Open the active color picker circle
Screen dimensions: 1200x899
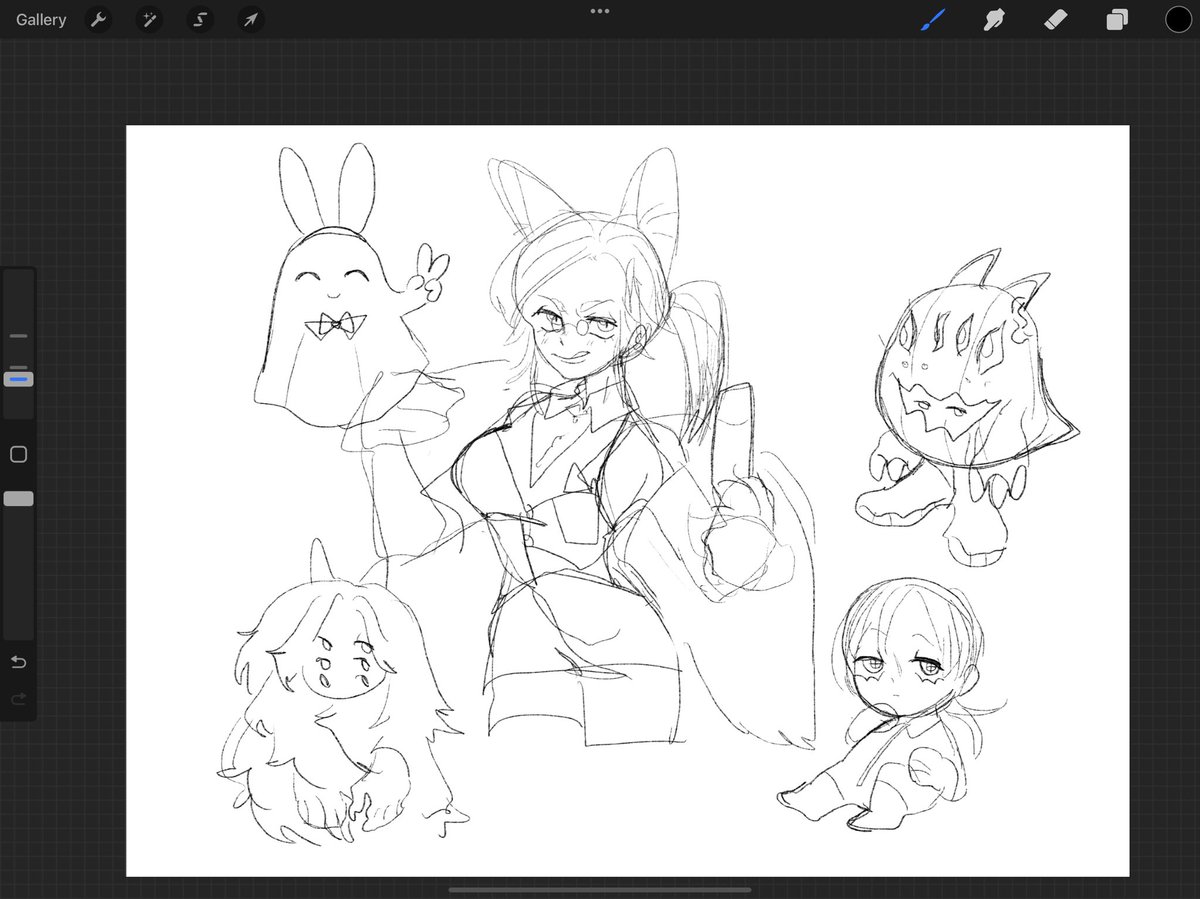pos(1178,19)
